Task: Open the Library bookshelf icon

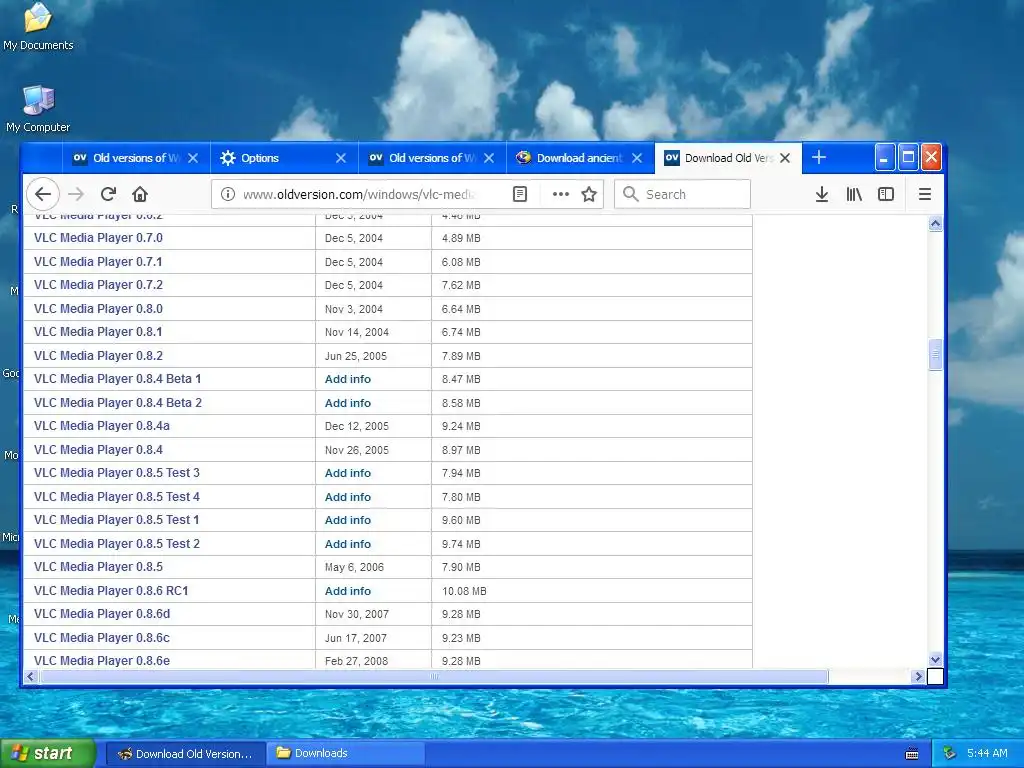Action: [x=854, y=194]
